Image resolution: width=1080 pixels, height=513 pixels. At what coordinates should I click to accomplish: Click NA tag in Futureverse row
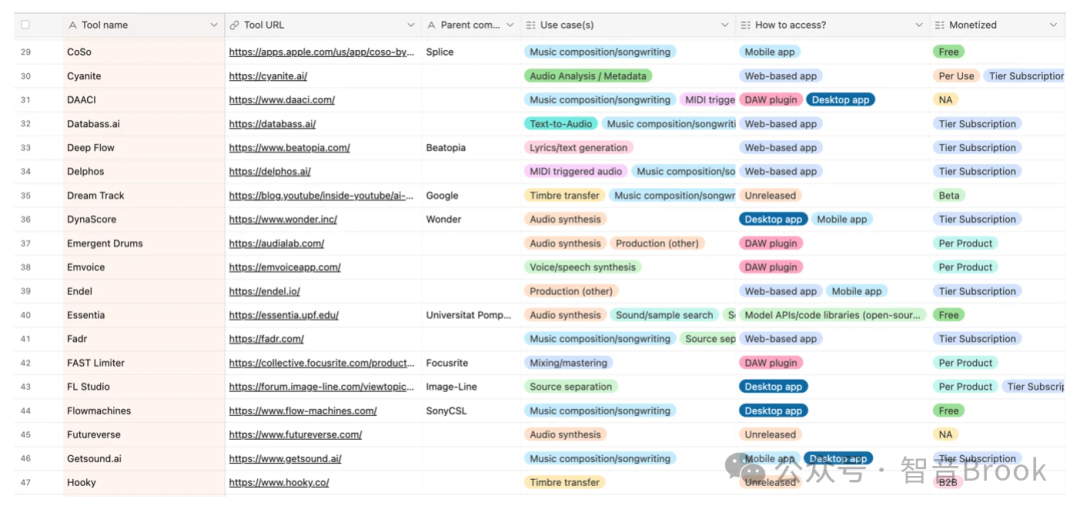point(946,435)
